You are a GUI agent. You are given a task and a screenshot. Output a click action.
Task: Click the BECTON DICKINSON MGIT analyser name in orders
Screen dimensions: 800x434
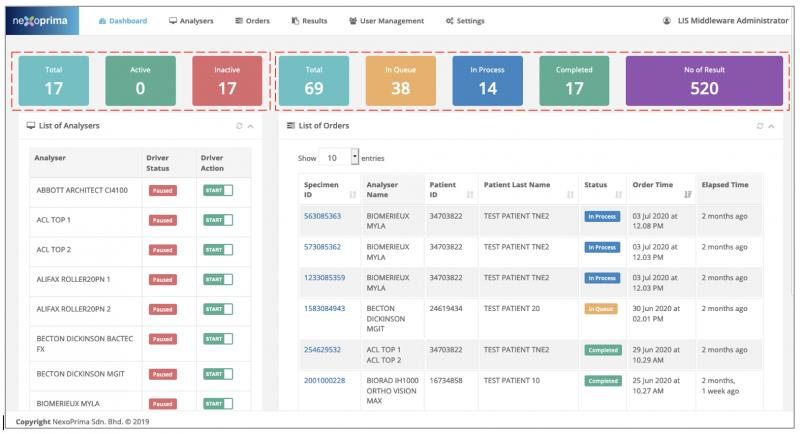[x=386, y=318]
